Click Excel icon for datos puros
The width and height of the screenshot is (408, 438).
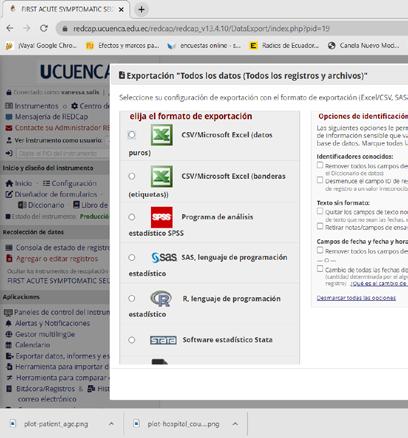(x=162, y=135)
